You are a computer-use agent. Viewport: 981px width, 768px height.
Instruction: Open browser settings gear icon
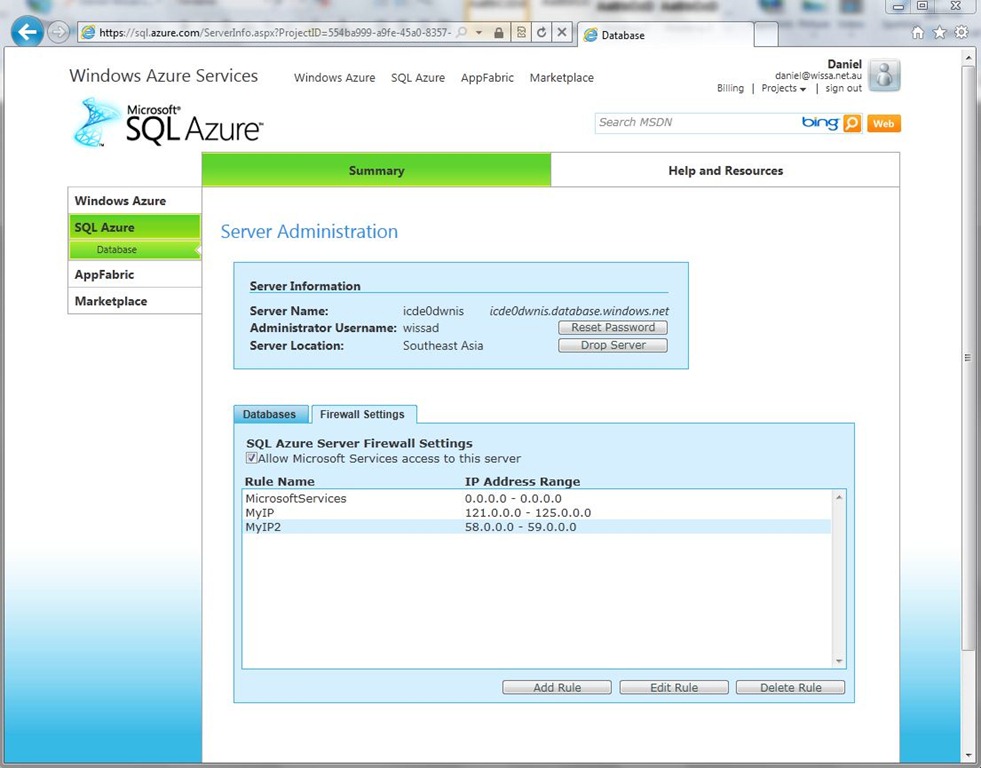click(961, 33)
